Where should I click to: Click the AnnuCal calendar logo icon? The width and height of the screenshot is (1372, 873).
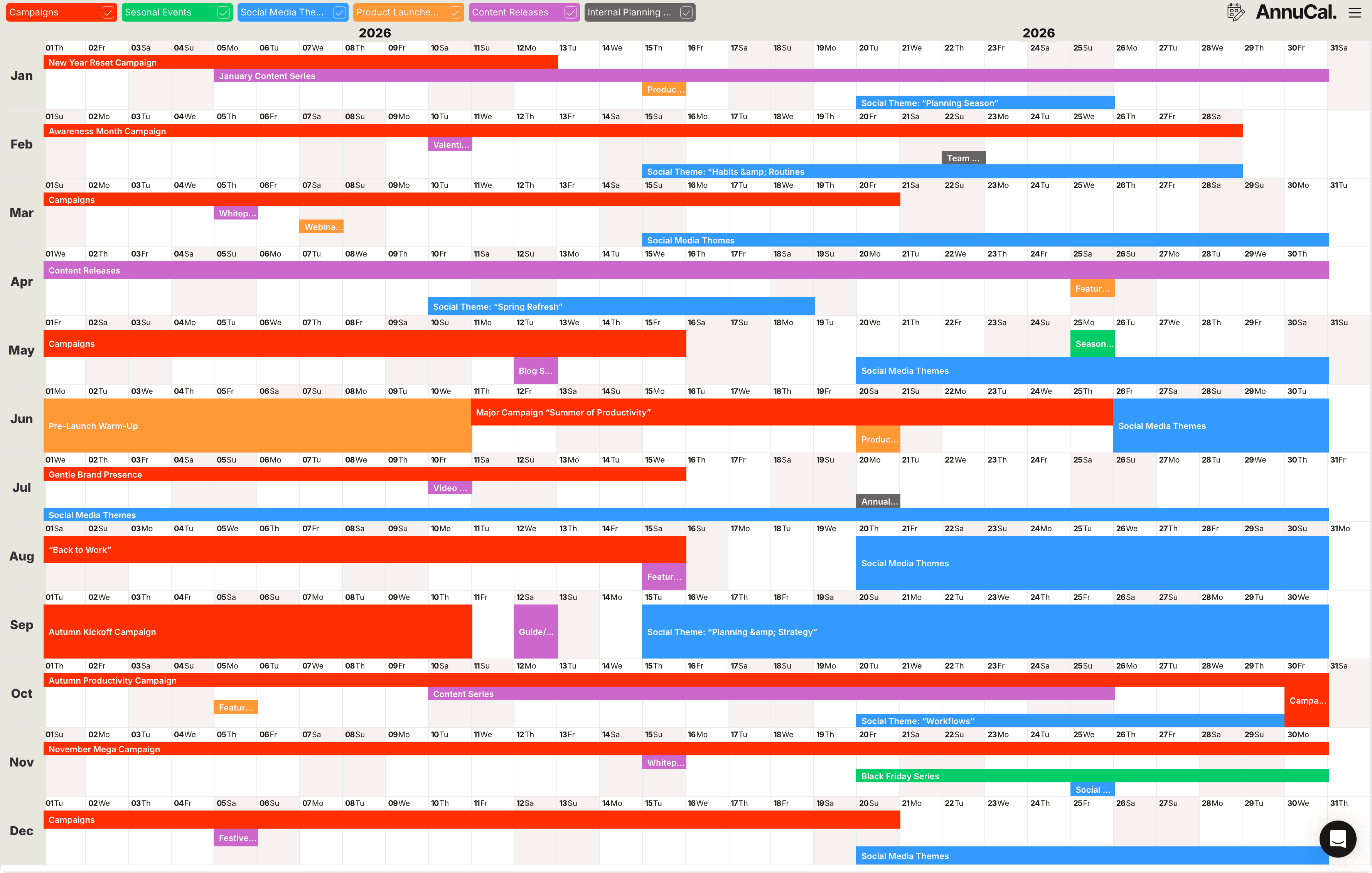click(1235, 12)
